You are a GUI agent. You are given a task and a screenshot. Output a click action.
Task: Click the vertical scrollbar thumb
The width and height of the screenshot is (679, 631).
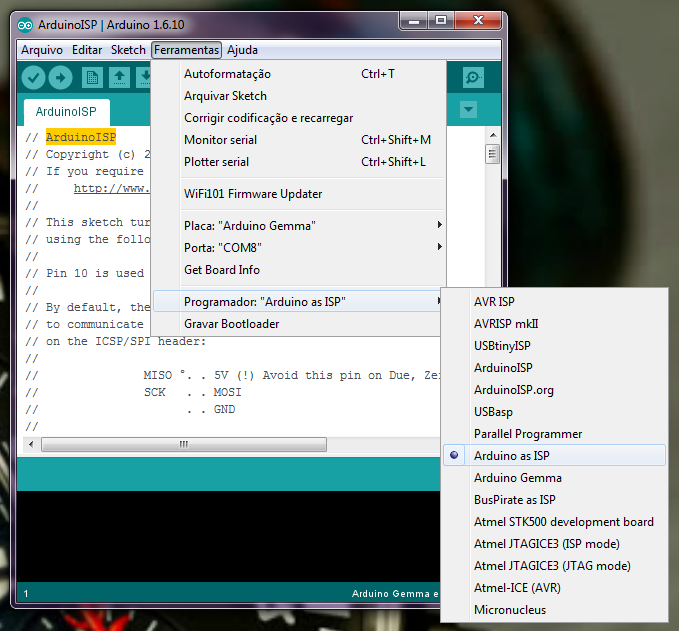click(x=492, y=154)
